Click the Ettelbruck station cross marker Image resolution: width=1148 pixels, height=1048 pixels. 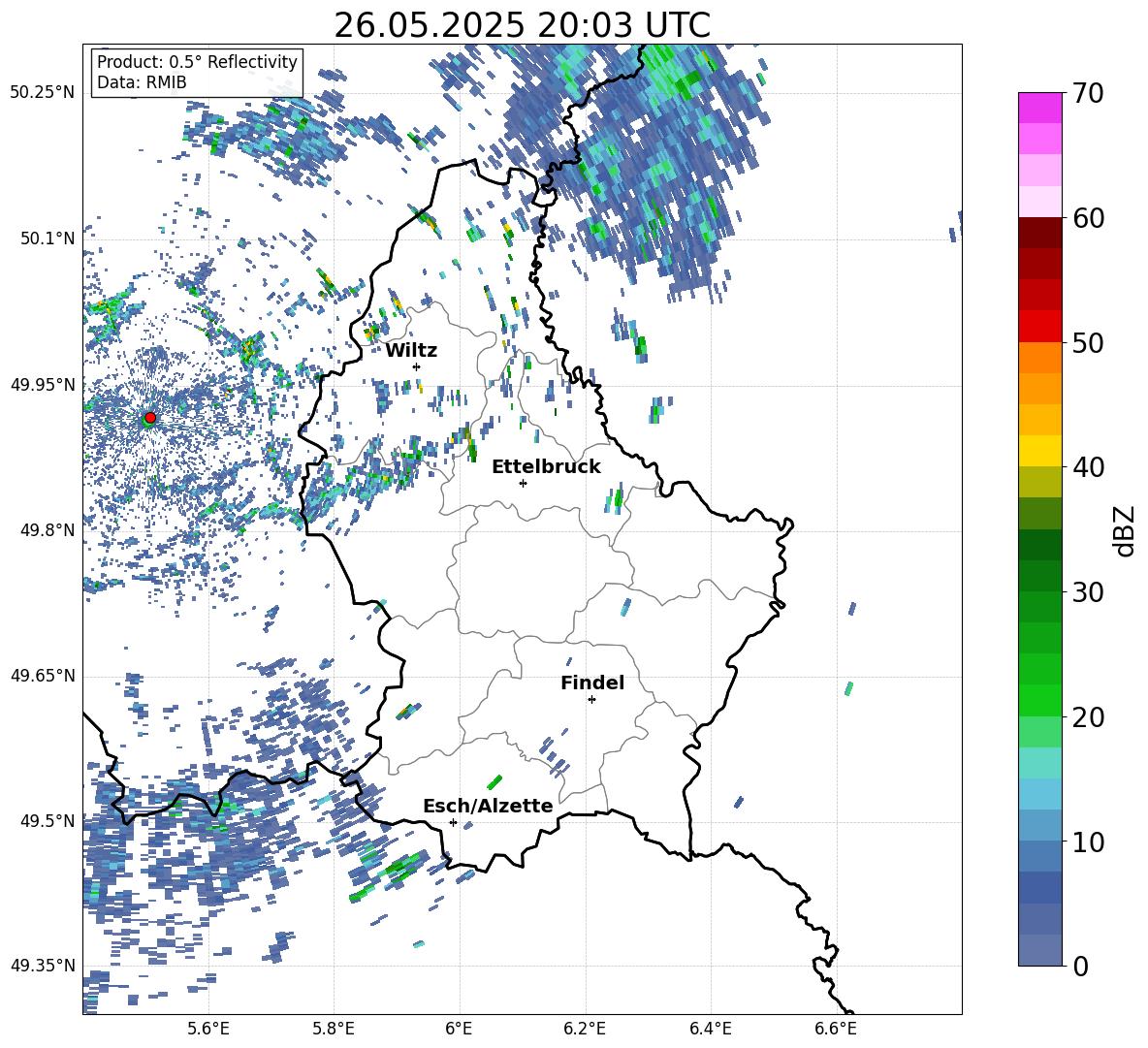523,483
